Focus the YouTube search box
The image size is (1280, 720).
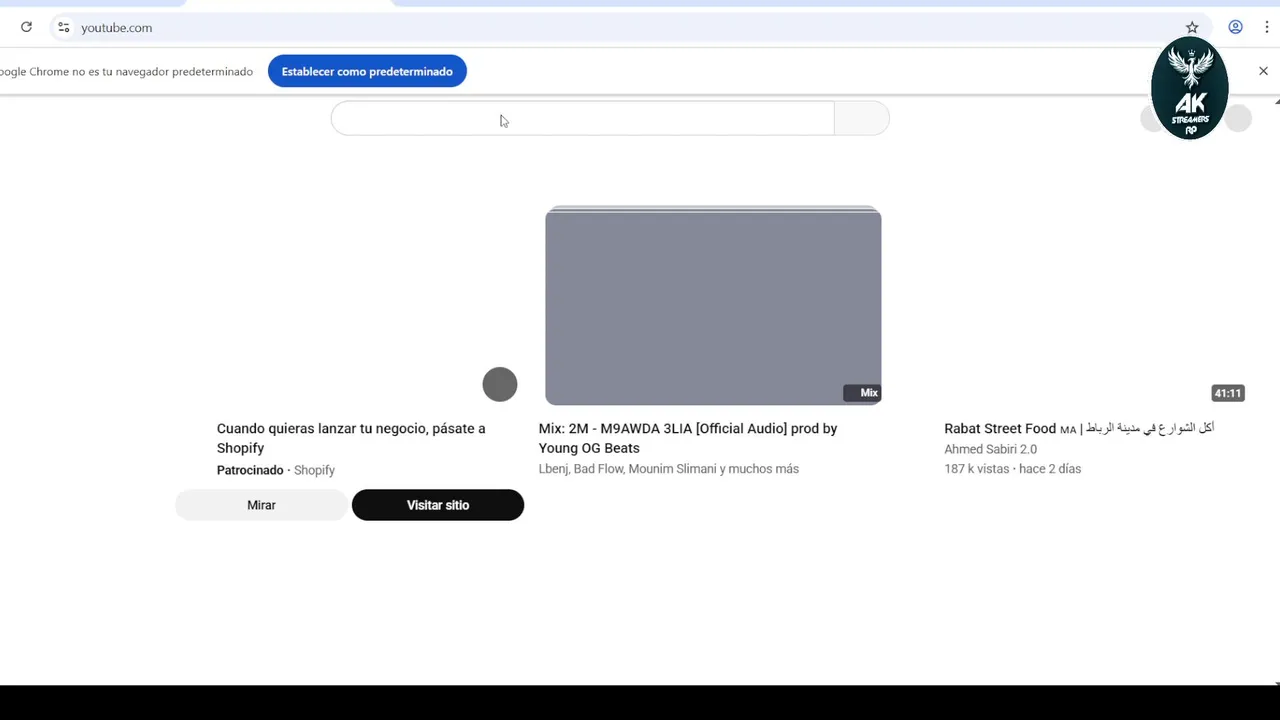coord(582,118)
